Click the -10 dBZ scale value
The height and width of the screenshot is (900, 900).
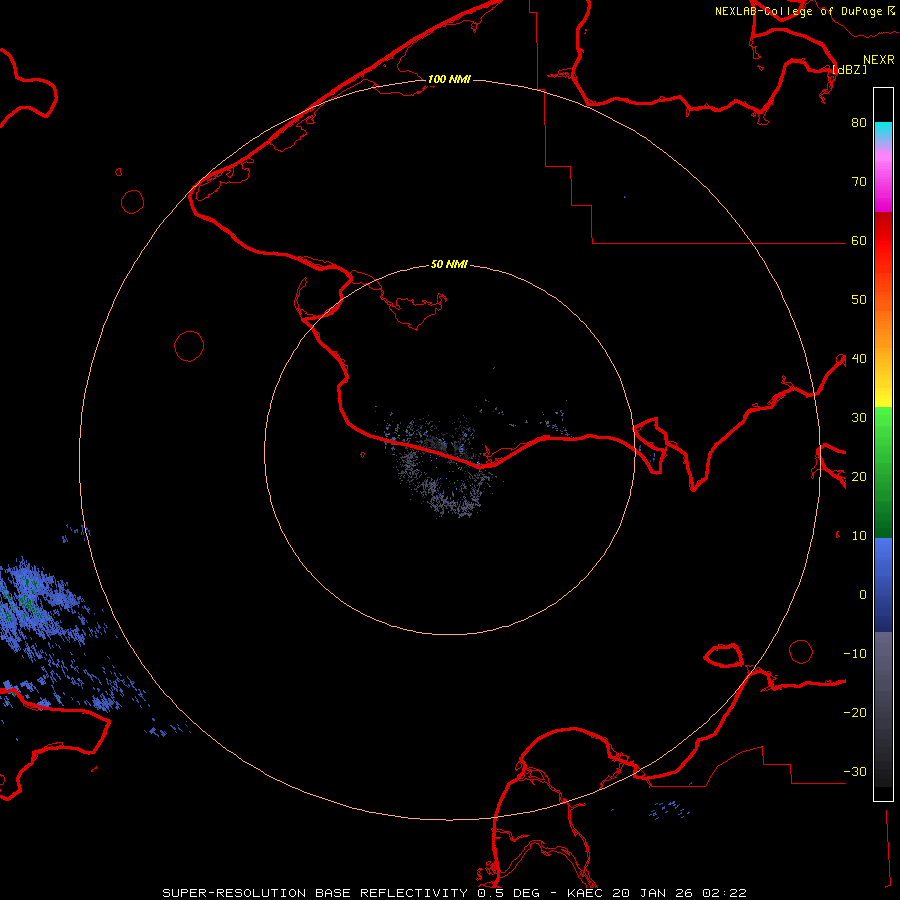click(x=855, y=654)
